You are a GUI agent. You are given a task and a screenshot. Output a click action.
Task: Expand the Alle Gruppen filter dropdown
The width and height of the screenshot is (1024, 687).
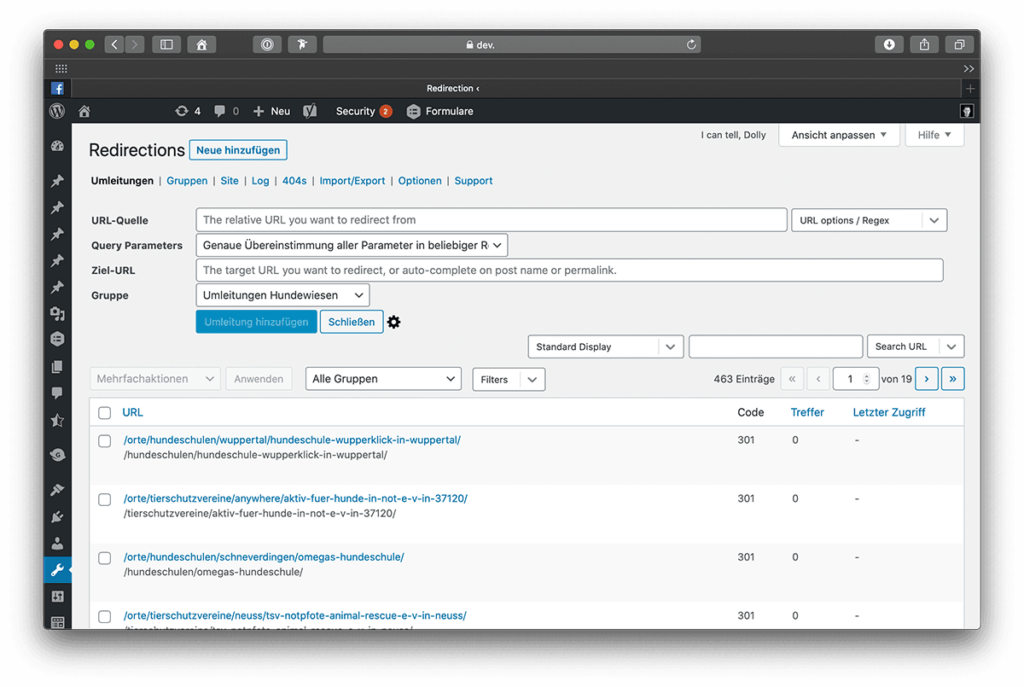click(x=383, y=379)
